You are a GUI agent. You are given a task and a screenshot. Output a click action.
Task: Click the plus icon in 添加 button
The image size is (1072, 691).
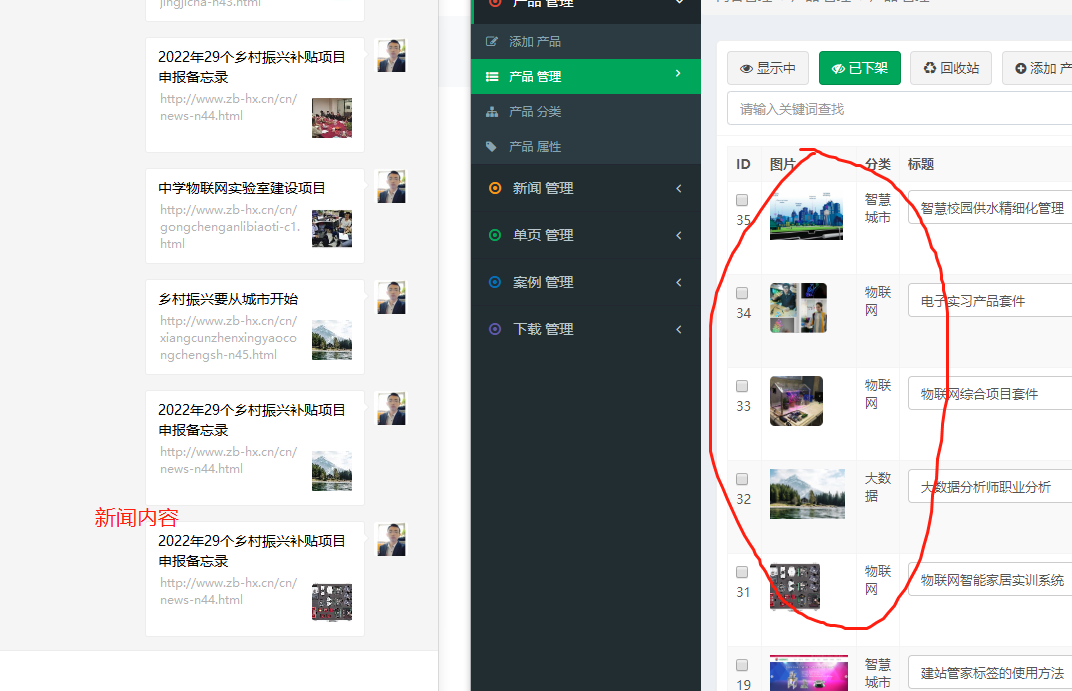click(1021, 68)
